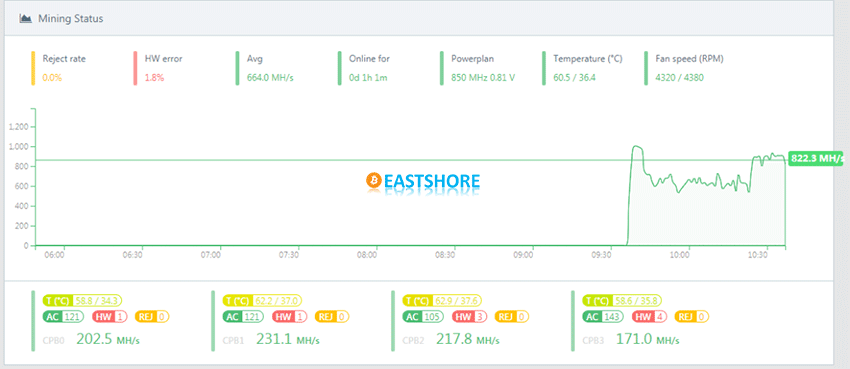Click the Reject rate label
Viewport: 850px width, 369px height.
point(64,59)
